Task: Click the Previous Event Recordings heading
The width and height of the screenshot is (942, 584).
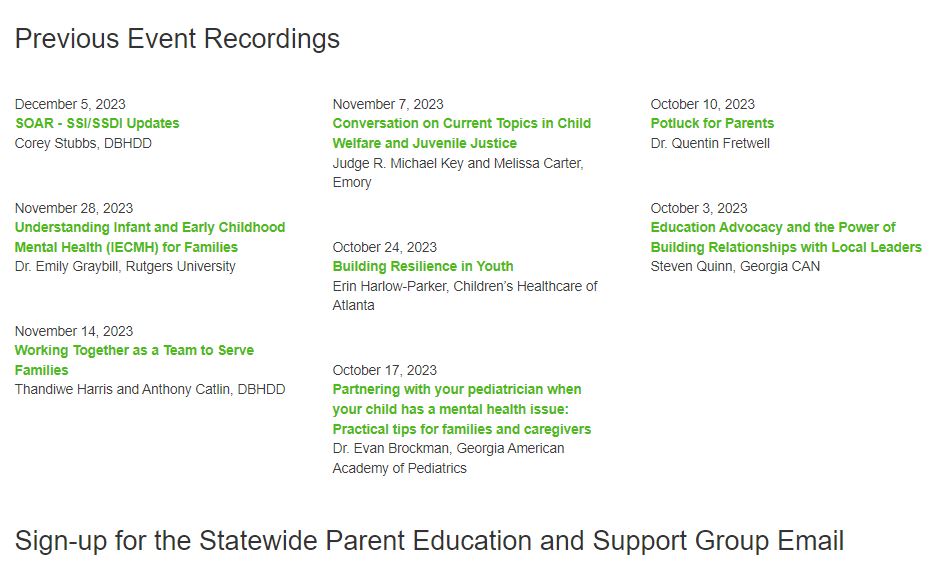Action: (177, 39)
